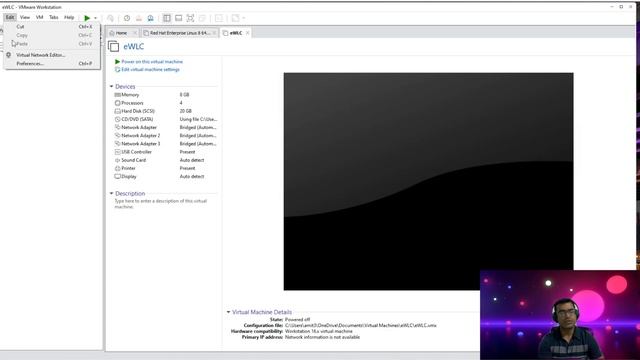Open the Tabs menu

tap(53, 17)
